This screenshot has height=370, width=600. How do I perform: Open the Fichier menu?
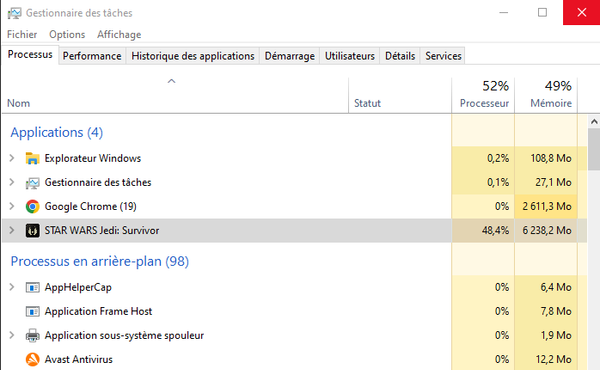(x=22, y=34)
